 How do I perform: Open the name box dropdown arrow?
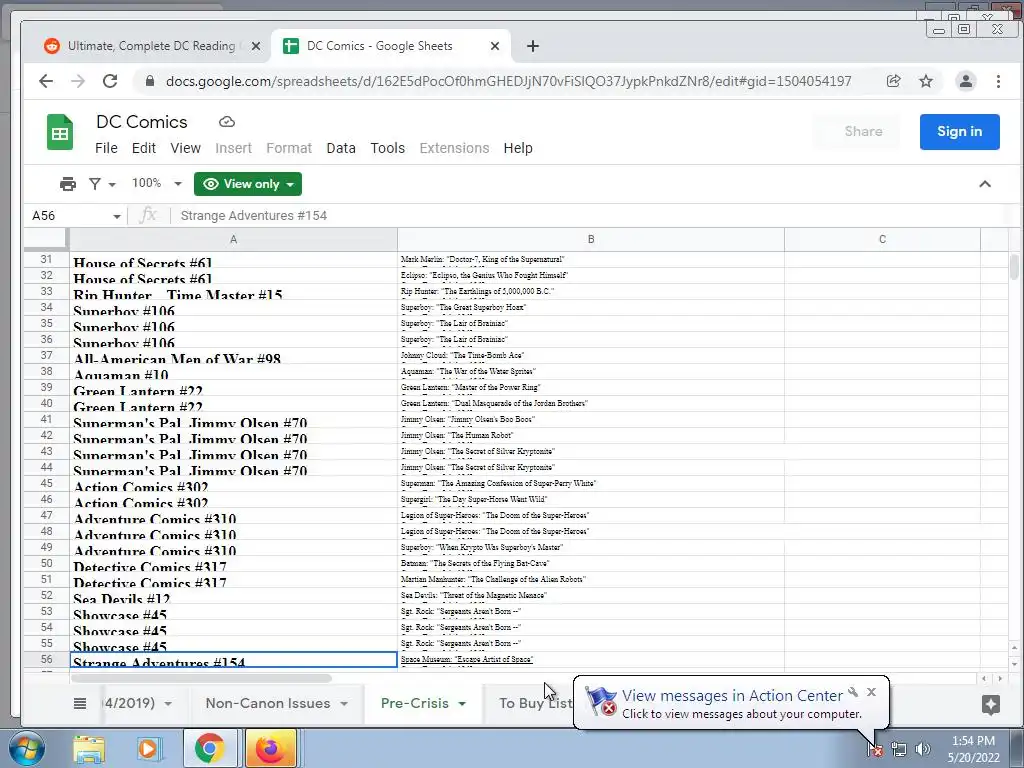tap(116, 216)
